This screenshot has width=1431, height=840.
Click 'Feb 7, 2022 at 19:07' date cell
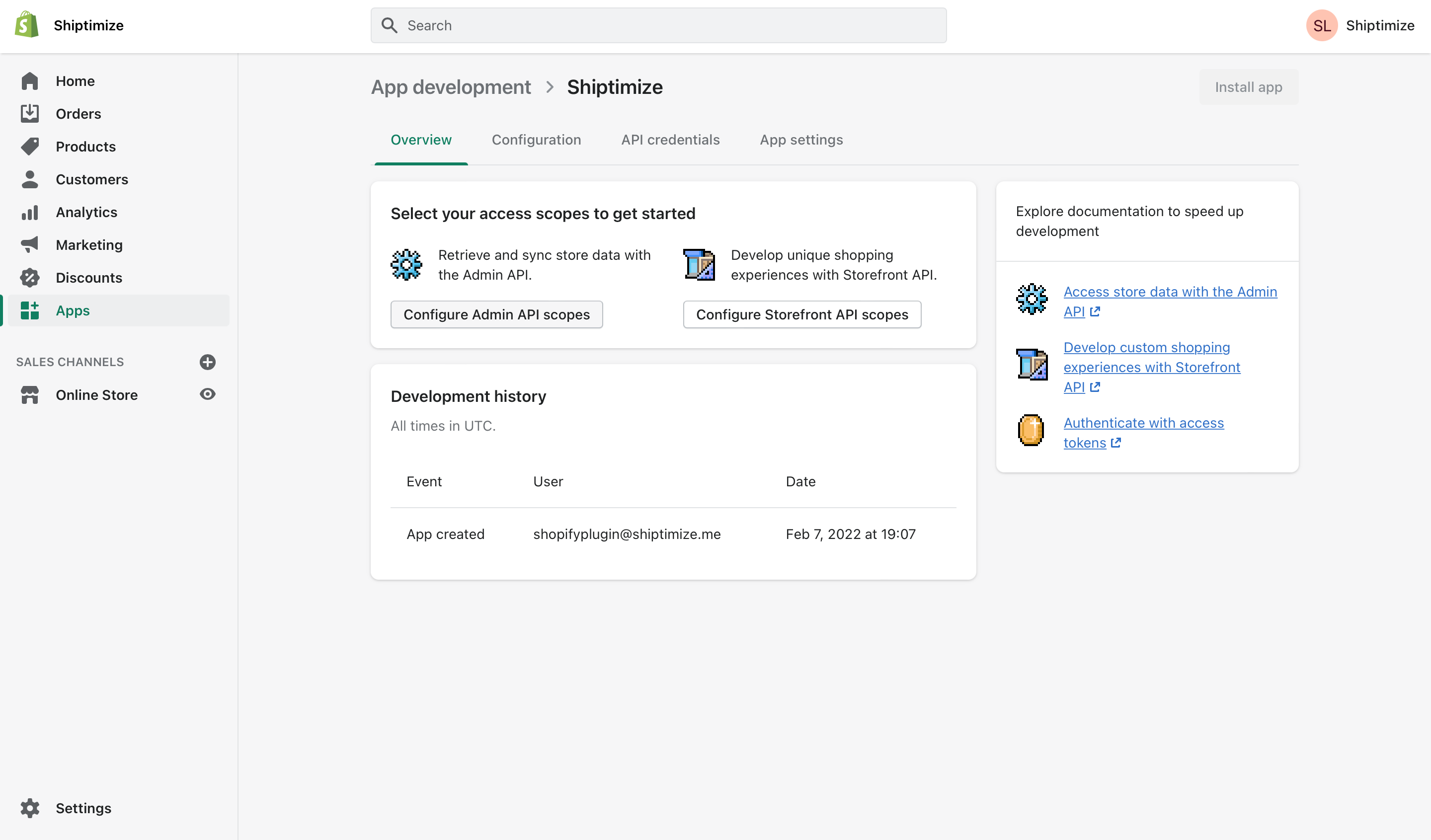coord(851,534)
